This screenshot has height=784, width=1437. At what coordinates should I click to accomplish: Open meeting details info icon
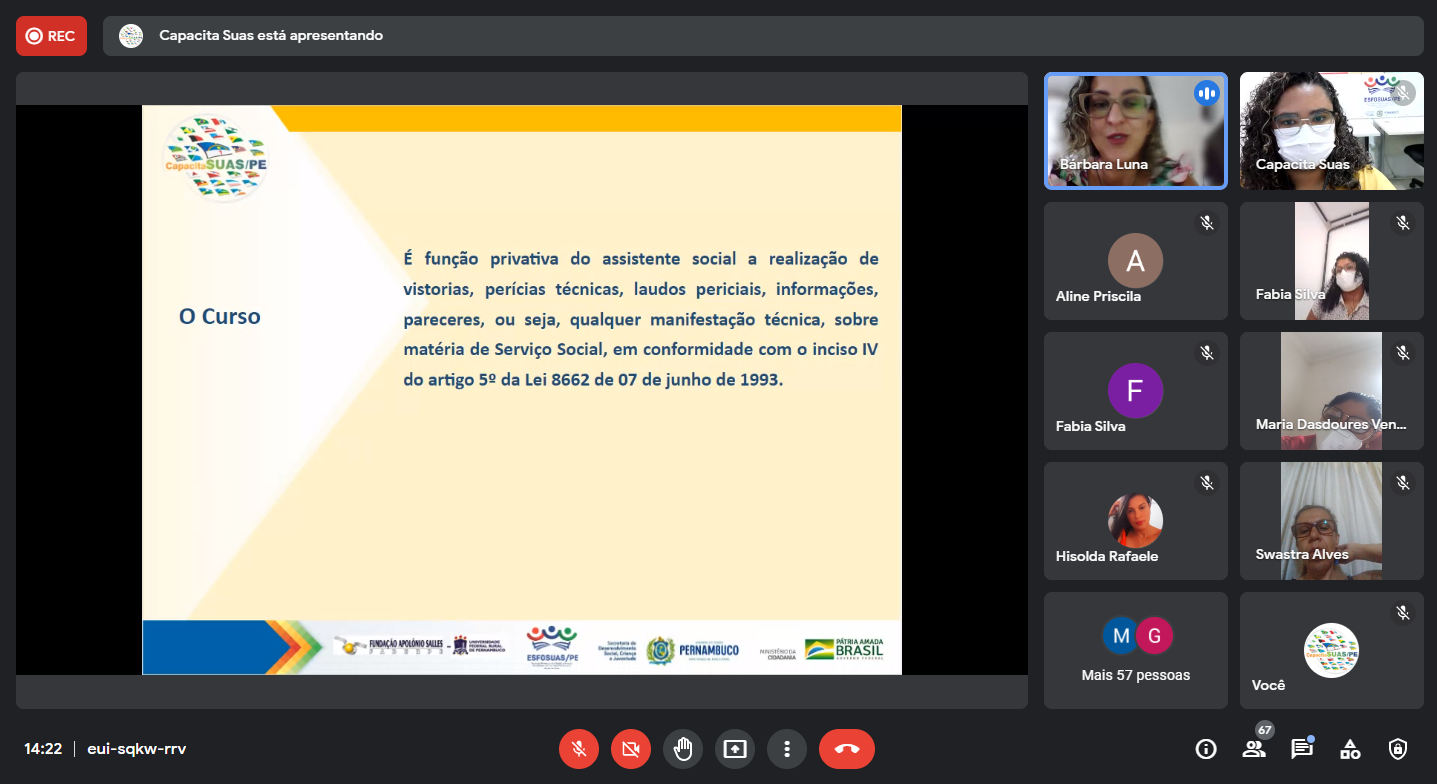1206,749
